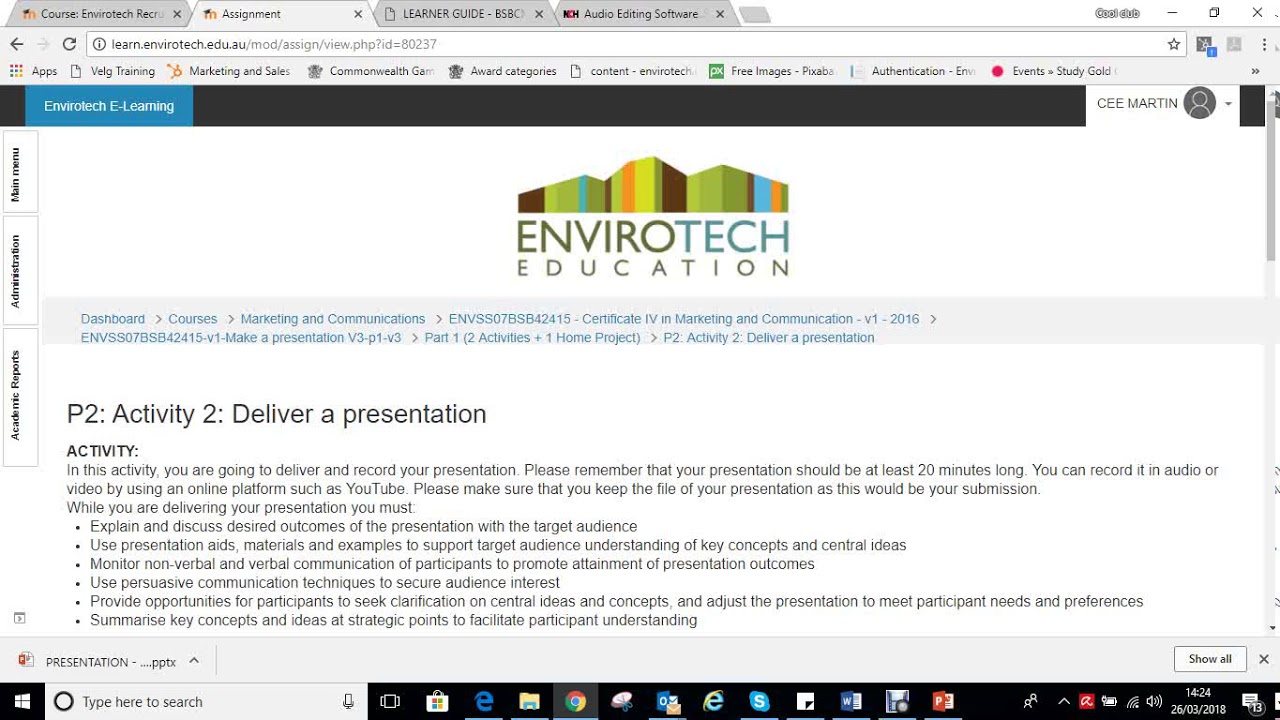This screenshot has height=720, width=1280.
Task: Switch to Chrome on the taskbar
Action: [x=575, y=701]
